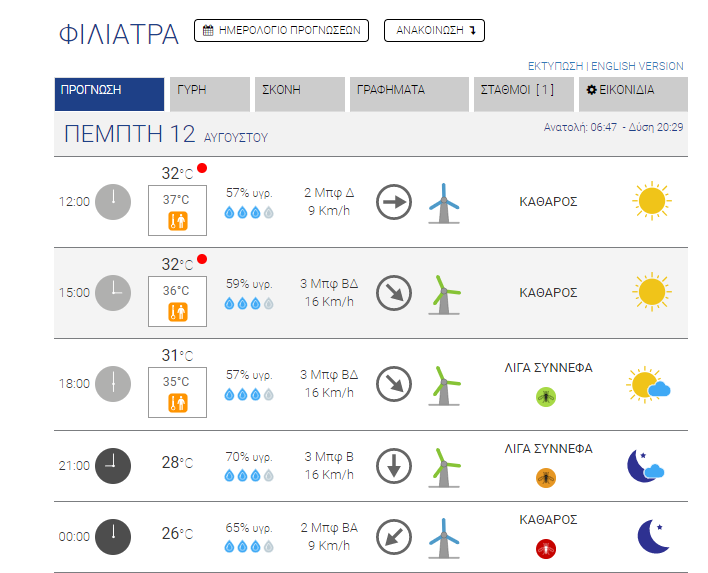Click the green wind turbine at 21:00

tap(445, 467)
